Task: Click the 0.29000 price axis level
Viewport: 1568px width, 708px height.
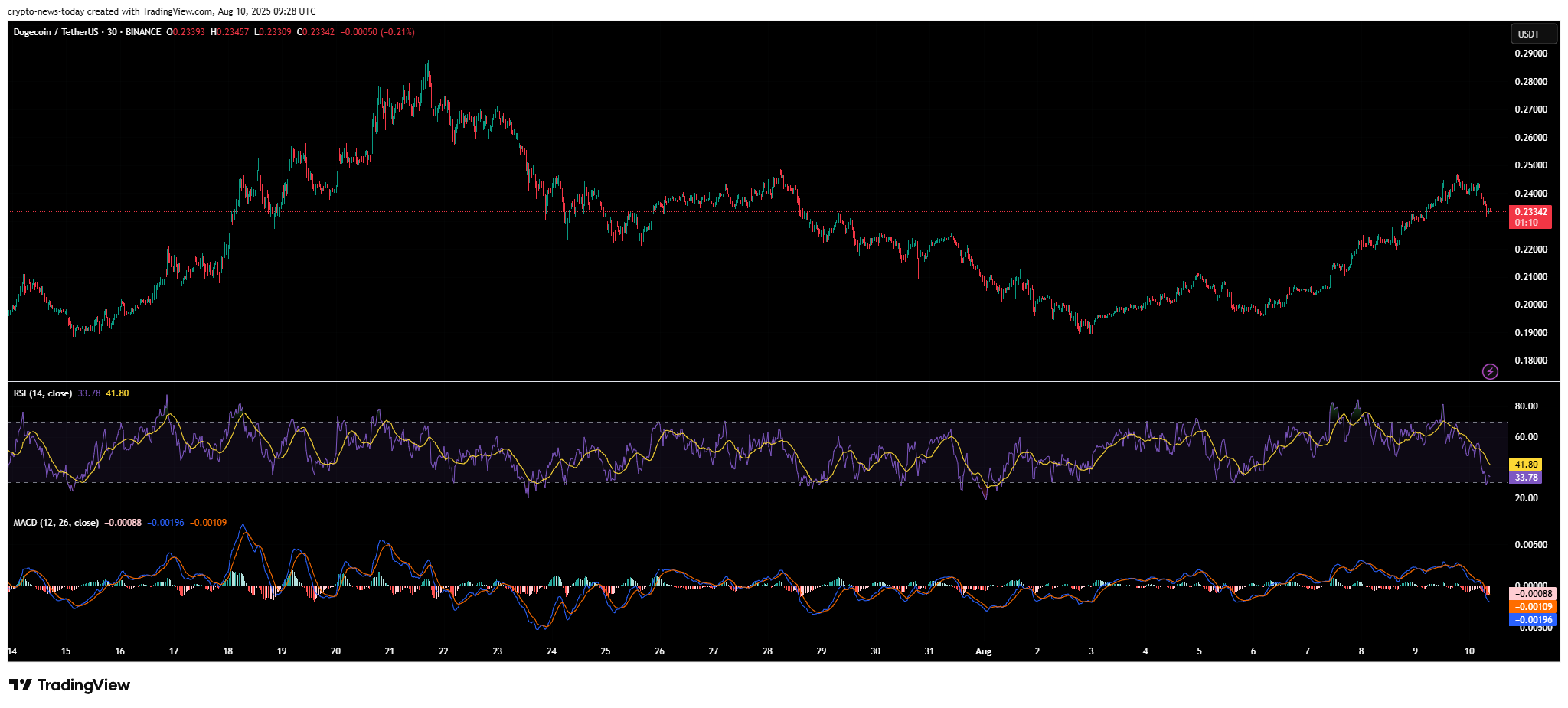Action: point(1530,54)
